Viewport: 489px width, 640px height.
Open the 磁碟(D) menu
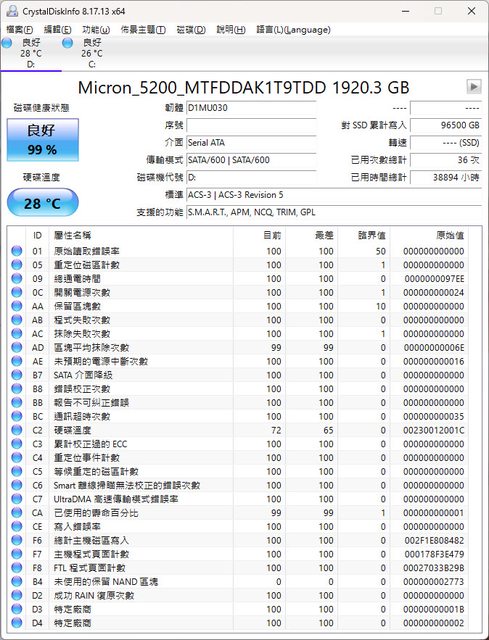click(x=191, y=30)
